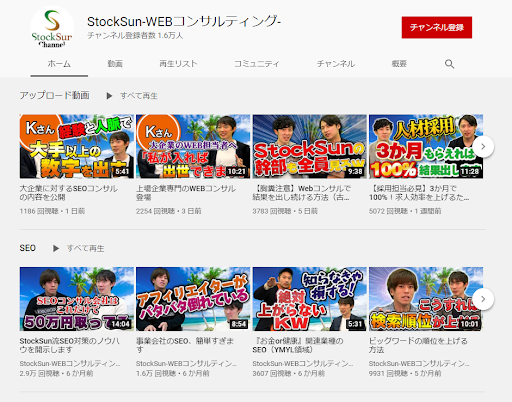Open the アップロード動画 section heading

pos(55,95)
